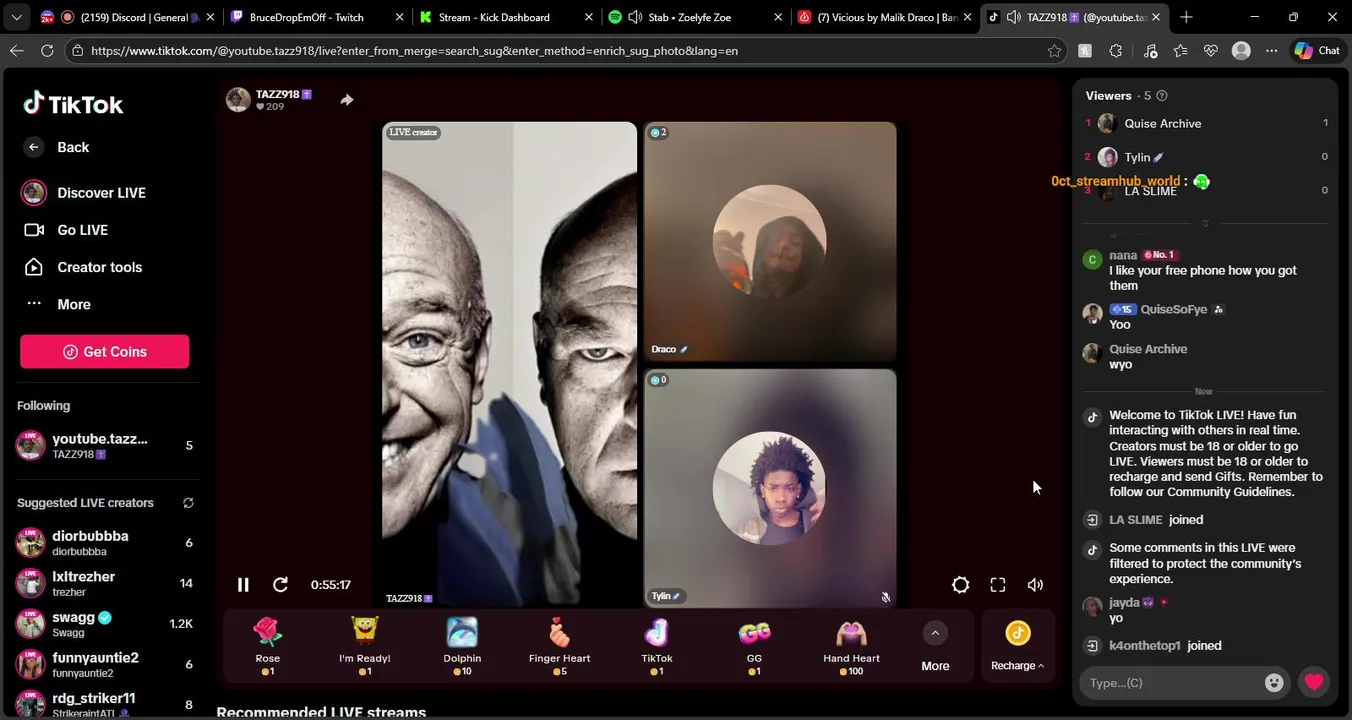Open Creator tools in sidebar
The height and width of the screenshot is (720, 1352).
pos(83,267)
